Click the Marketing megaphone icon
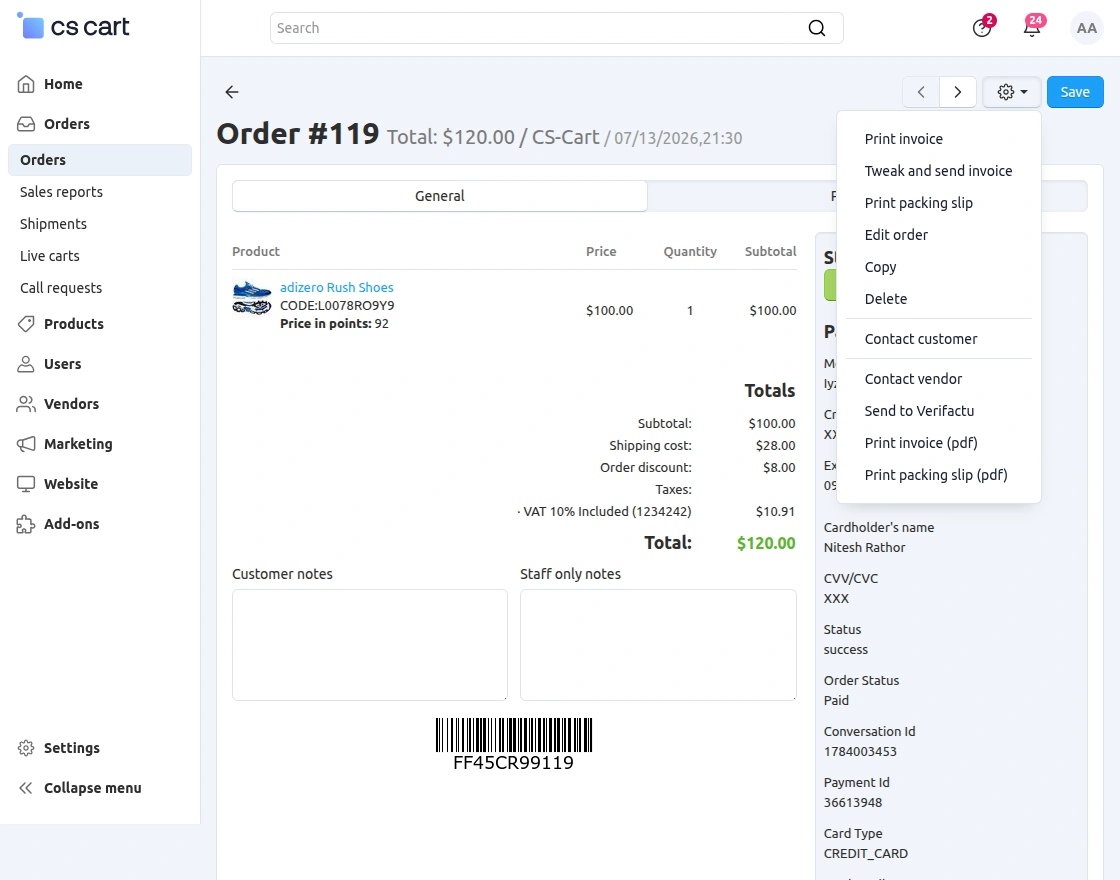Image resolution: width=1120 pixels, height=880 pixels. [x=26, y=444]
